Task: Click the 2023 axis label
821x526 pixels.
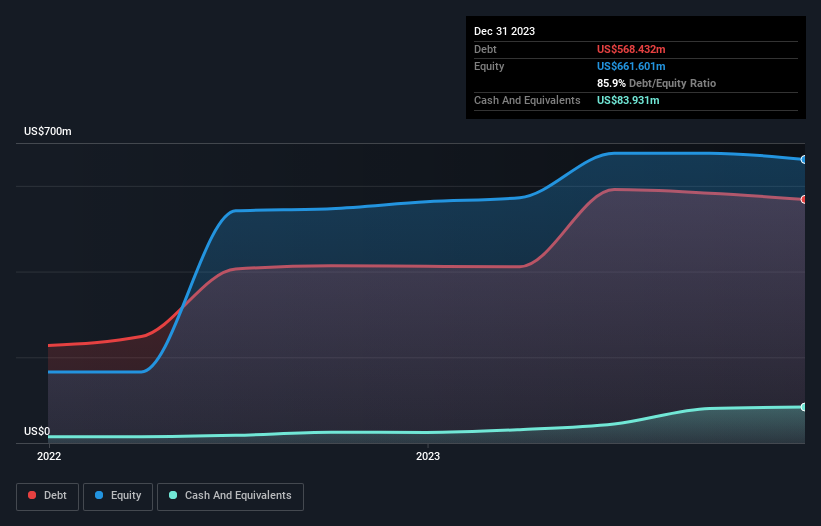Action: coord(428,456)
